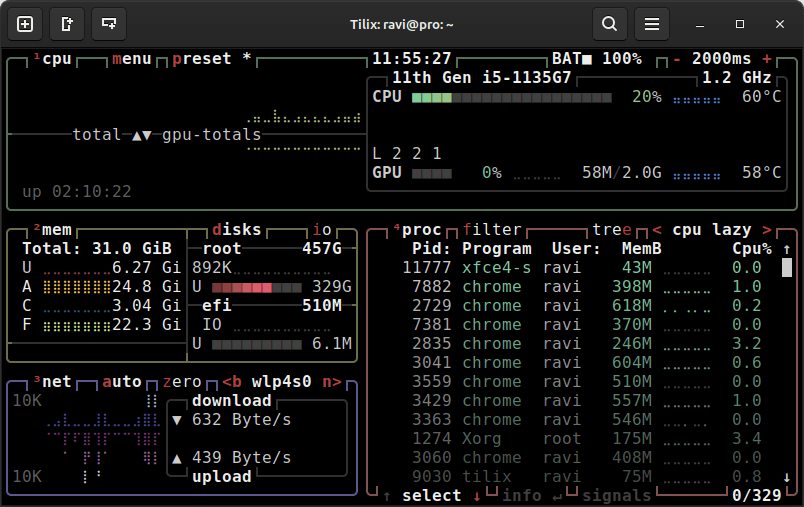Decrease update interval with minus

coord(677,59)
